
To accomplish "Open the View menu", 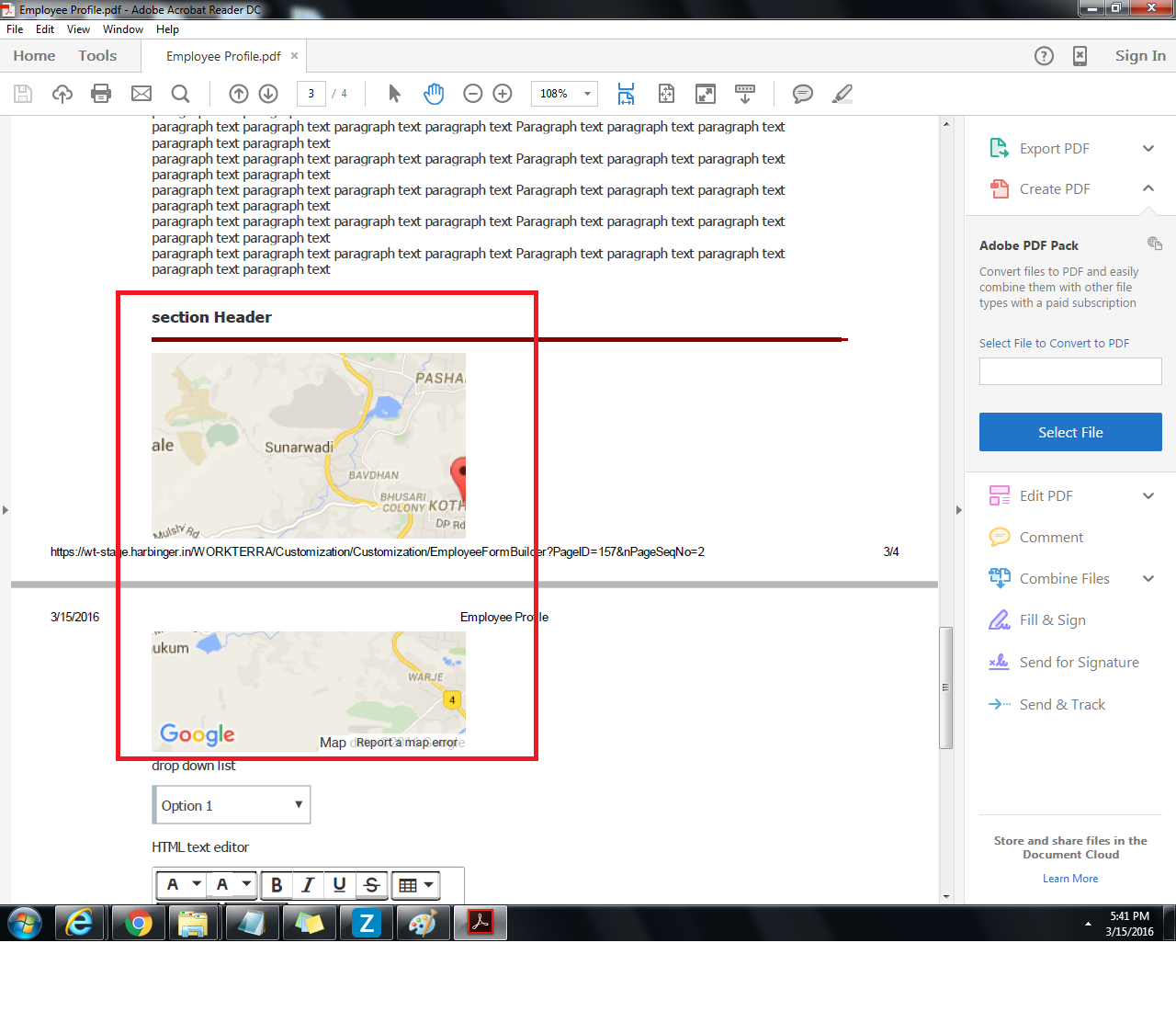I will 78,29.
